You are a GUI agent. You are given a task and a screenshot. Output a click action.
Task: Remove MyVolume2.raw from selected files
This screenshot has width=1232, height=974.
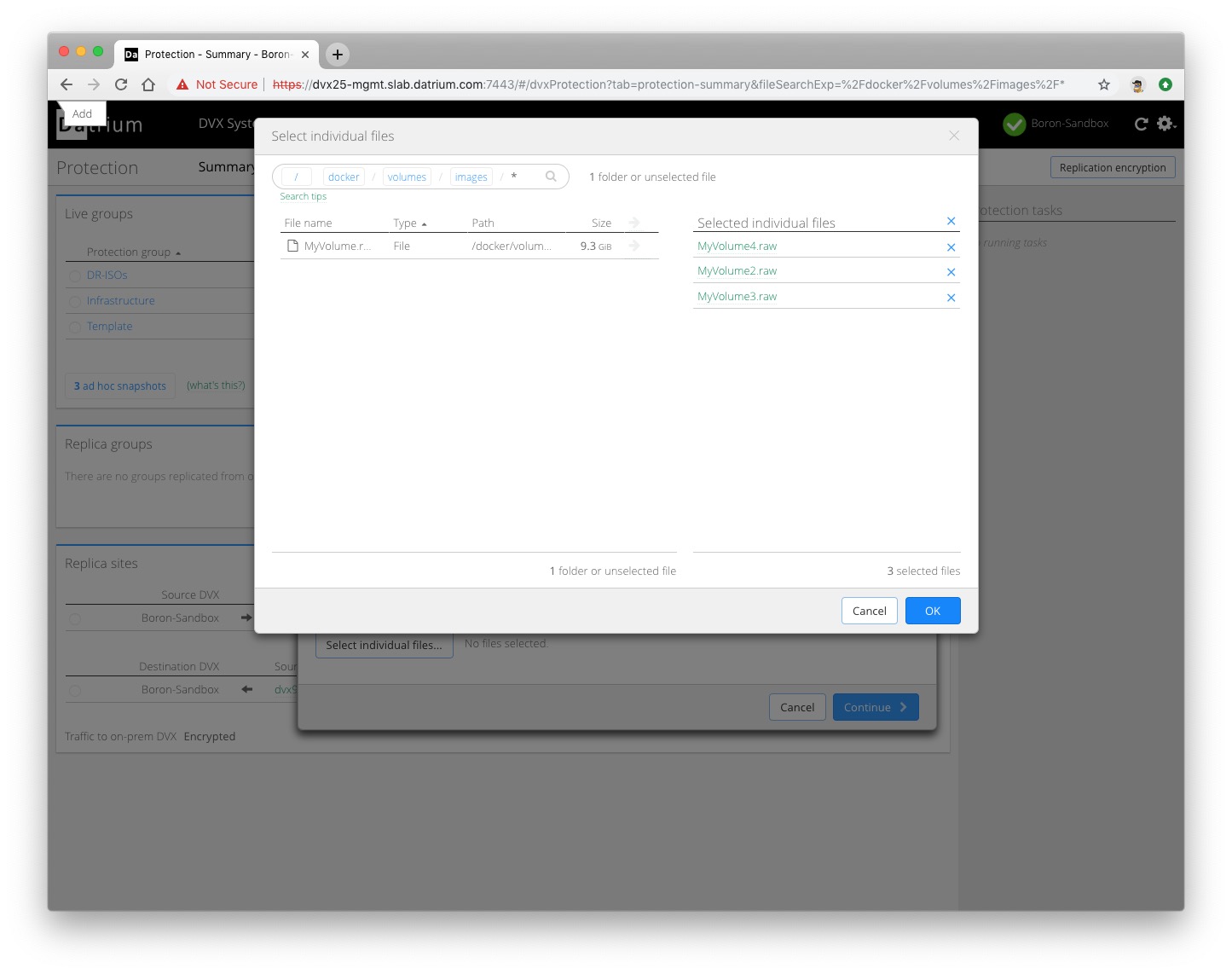tap(951, 272)
